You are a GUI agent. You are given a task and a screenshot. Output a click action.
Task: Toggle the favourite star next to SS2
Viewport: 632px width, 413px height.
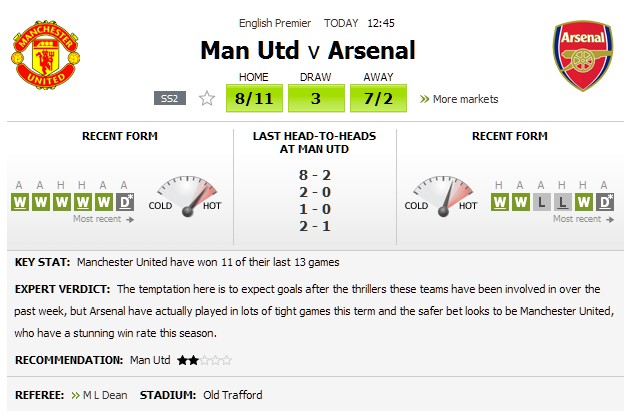point(207,98)
